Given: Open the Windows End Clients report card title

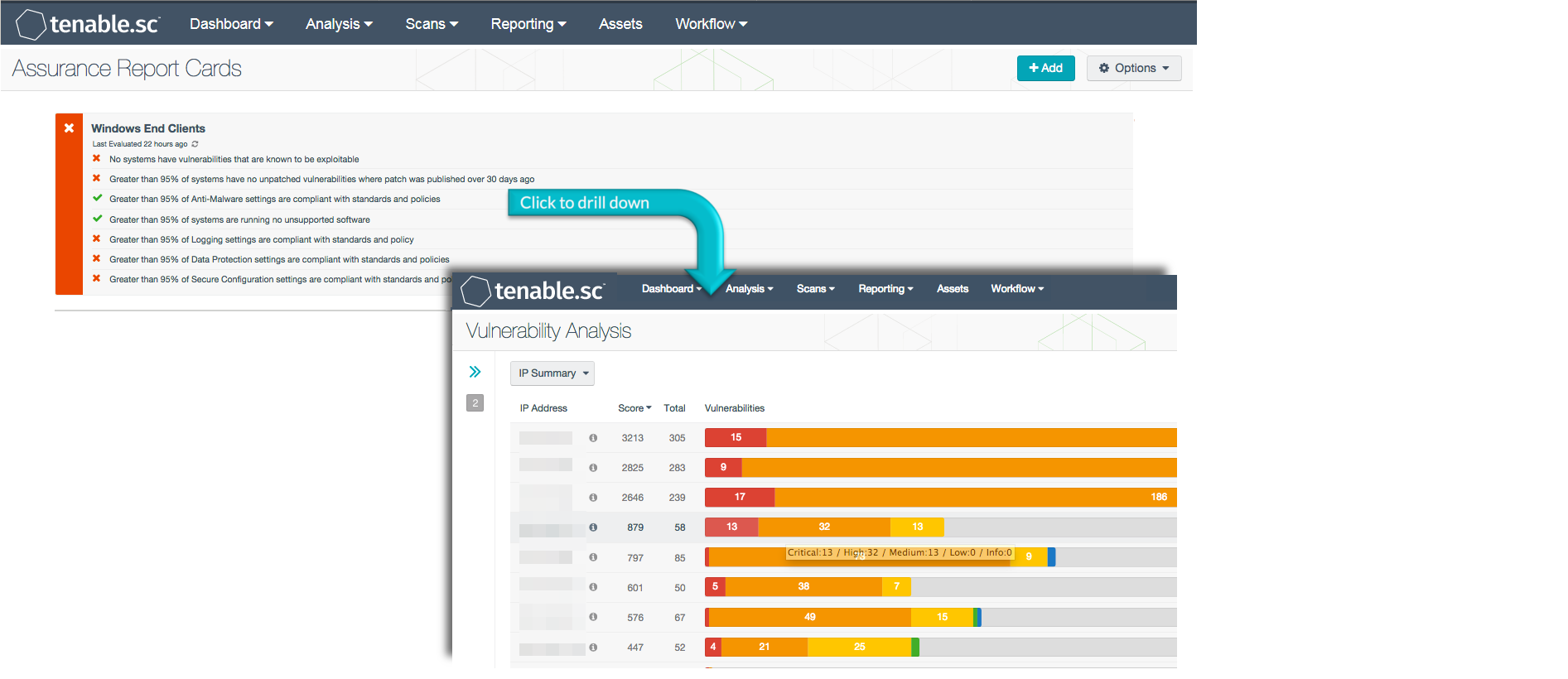Looking at the screenshot, I should [x=148, y=128].
